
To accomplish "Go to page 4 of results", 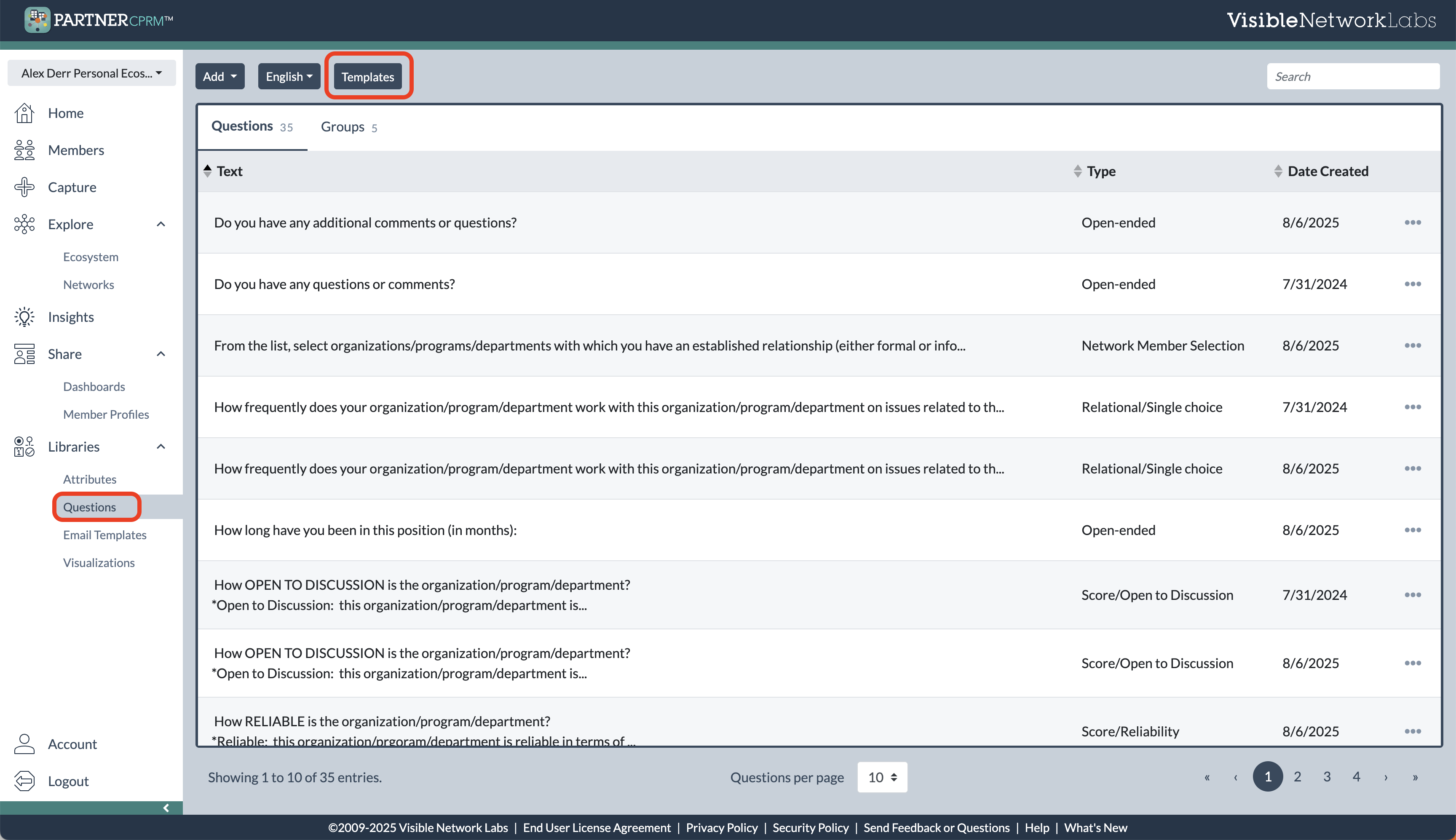I will (1356, 776).
